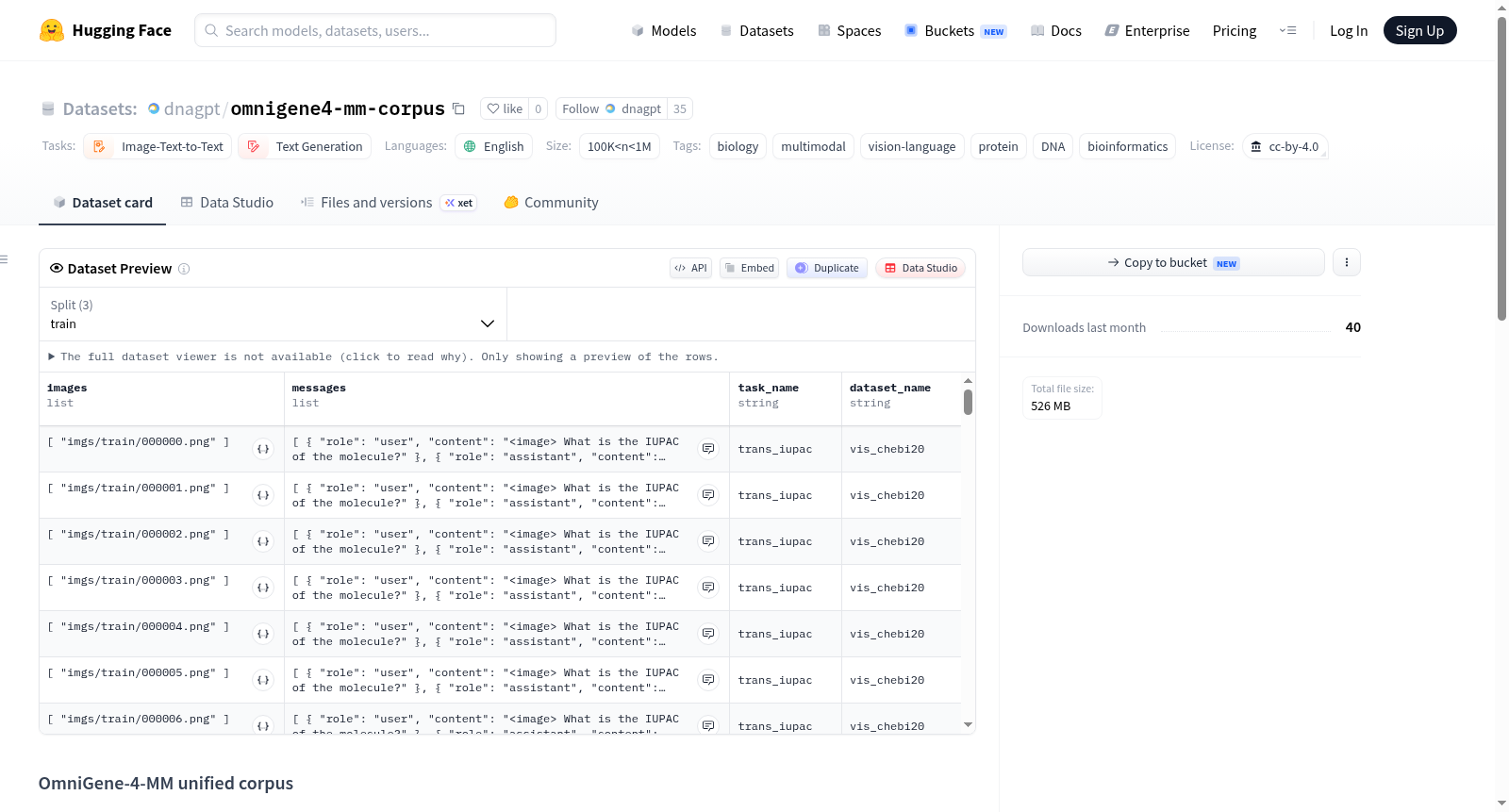Image resolution: width=1509 pixels, height=812 pixels.
Task: Go to Spaces in top navigation
Action: (x=850, y=30)
